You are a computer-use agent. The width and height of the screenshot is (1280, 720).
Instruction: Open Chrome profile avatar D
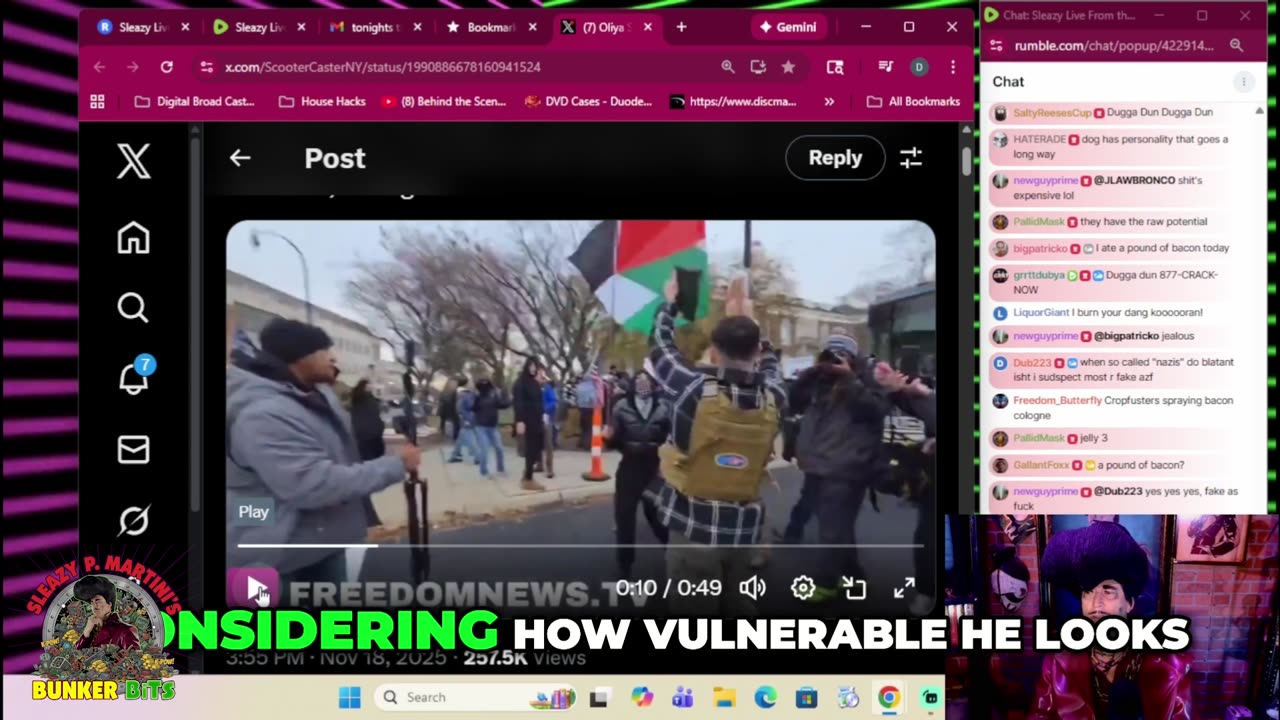click(919, 67)
